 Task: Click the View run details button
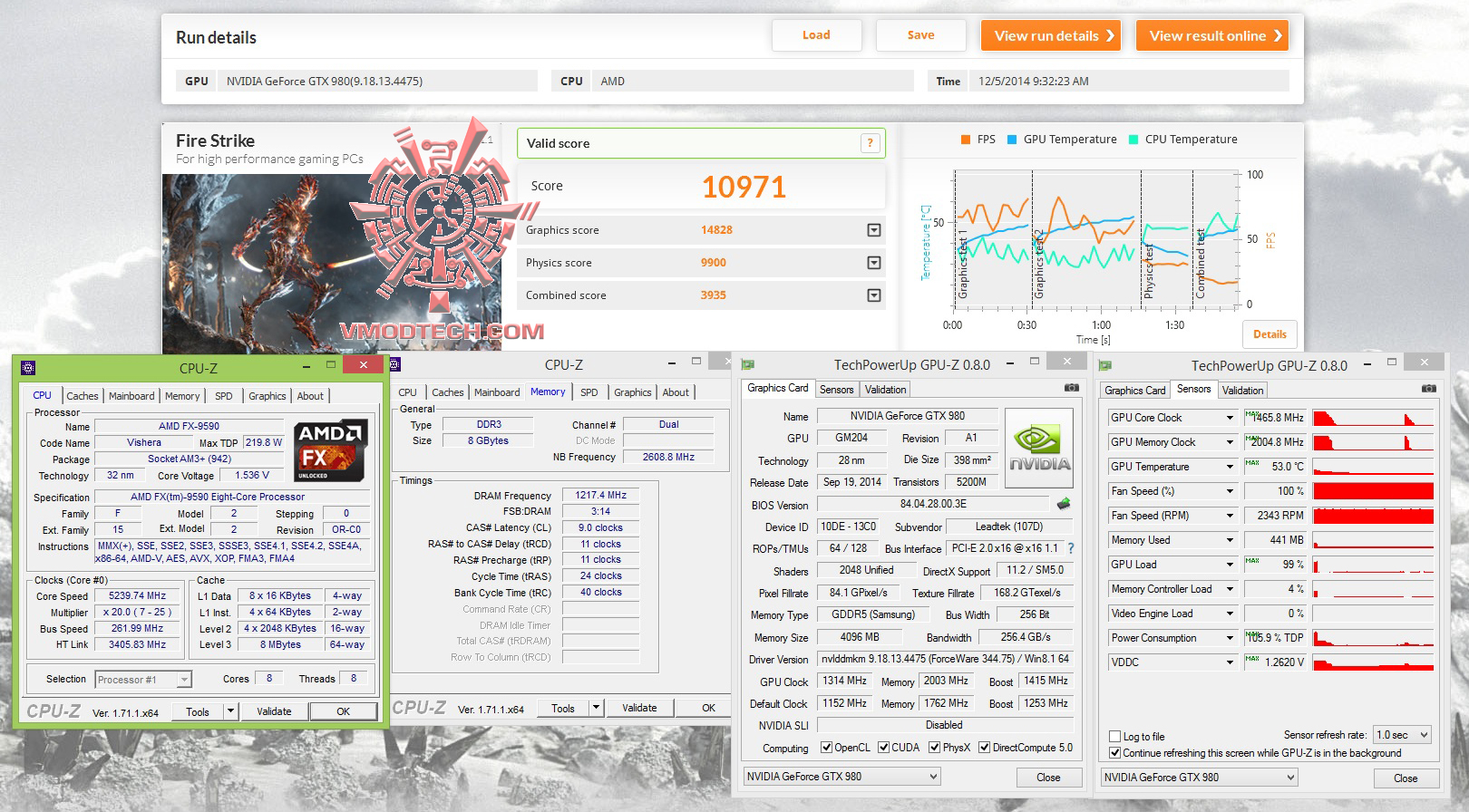[x=1050, y=35]
